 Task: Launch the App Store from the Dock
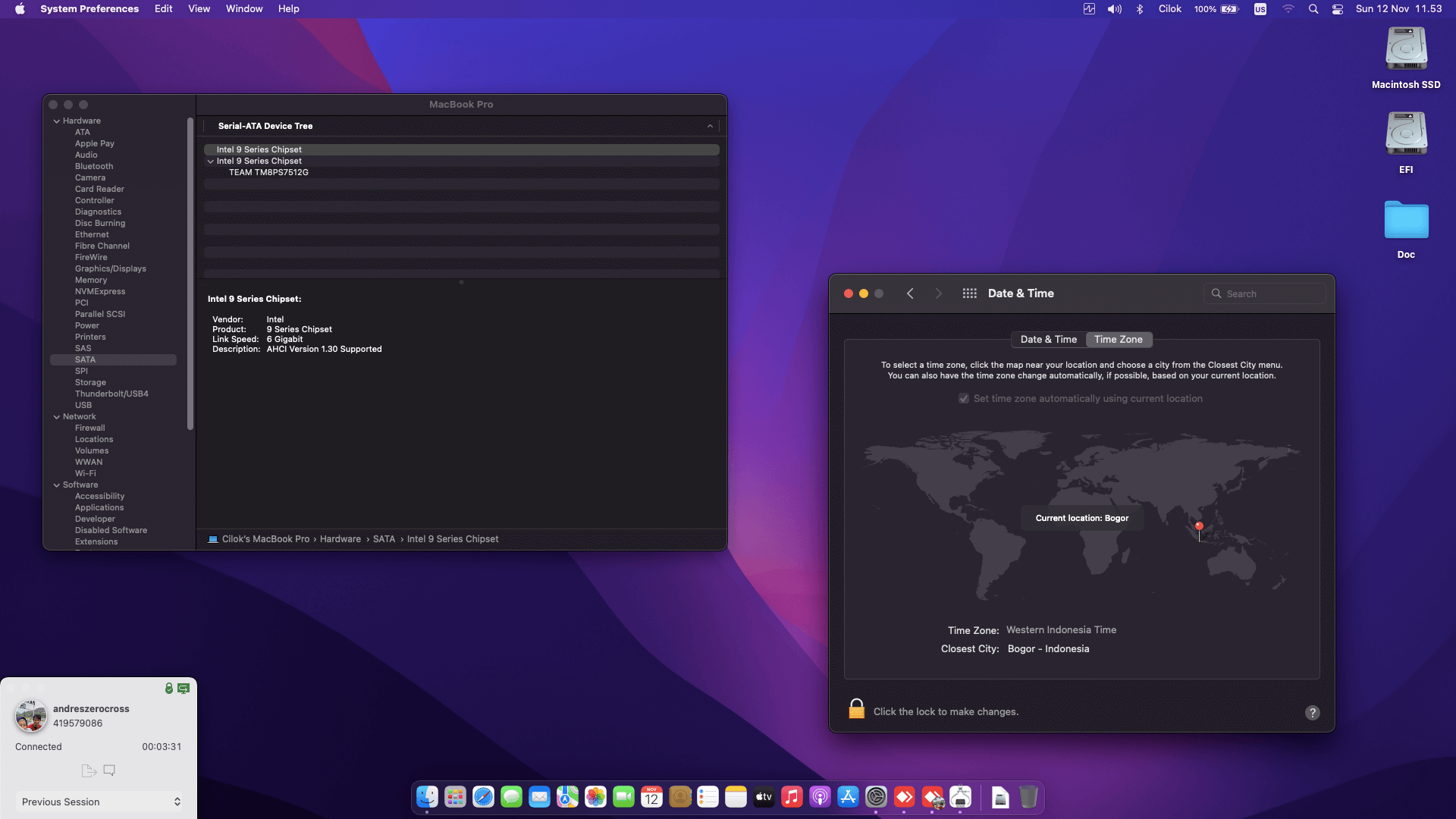[x=848, y=797]
